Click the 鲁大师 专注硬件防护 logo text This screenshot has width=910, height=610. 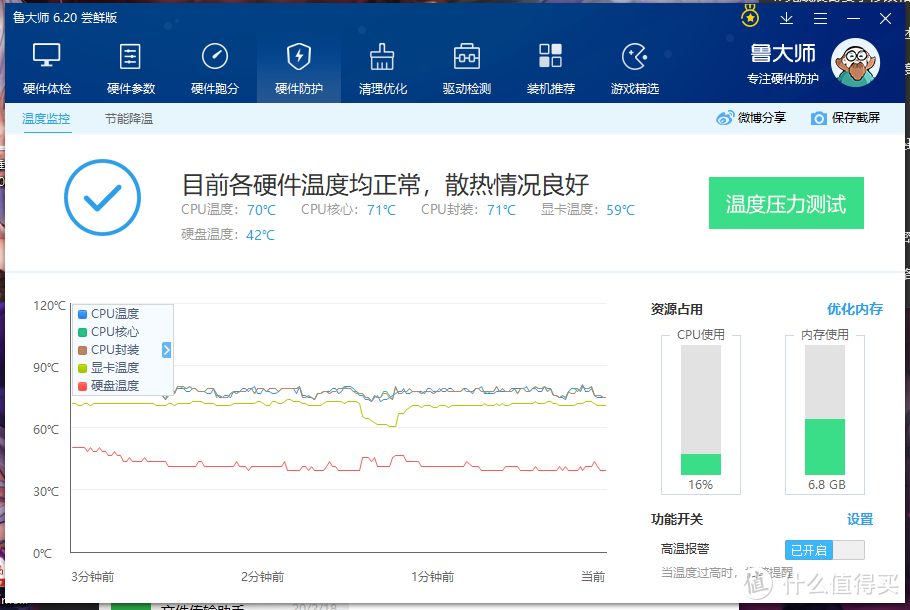tap(783, 64)
